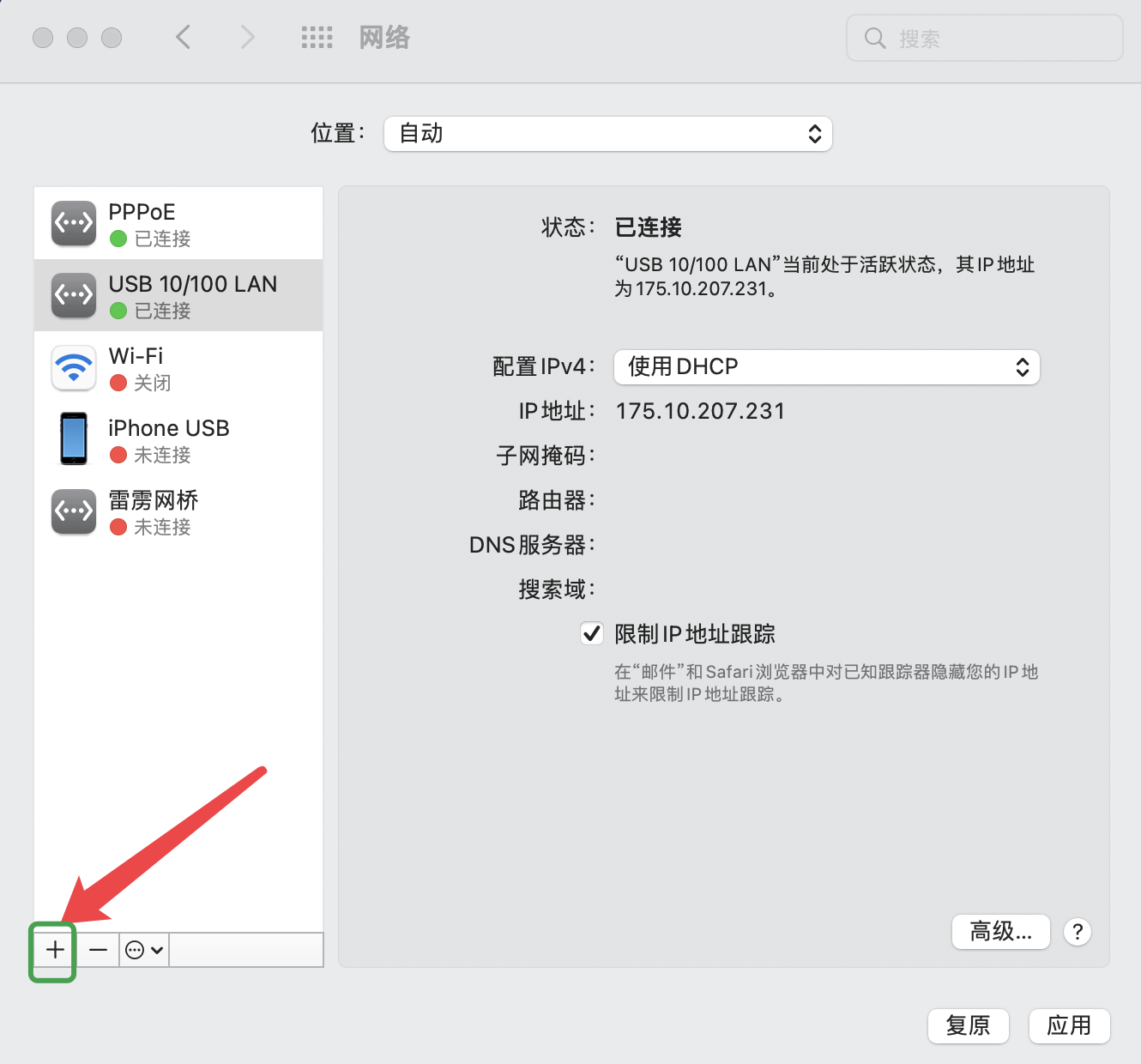The width and height of the screenshot is (1141, 1064).
Task: Click the window zoom button
Action: (112, 38)
